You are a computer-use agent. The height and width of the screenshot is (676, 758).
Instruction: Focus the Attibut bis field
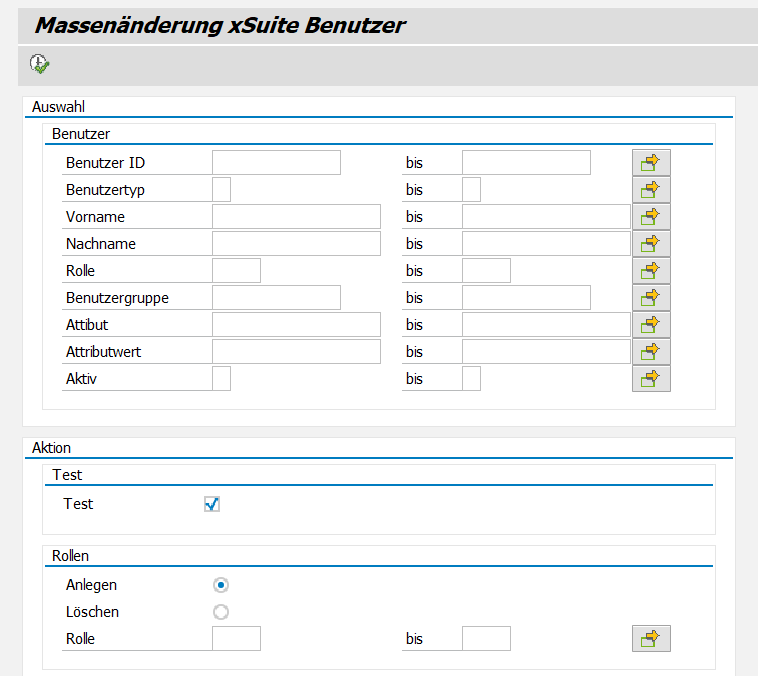click(x=546, y=324)
